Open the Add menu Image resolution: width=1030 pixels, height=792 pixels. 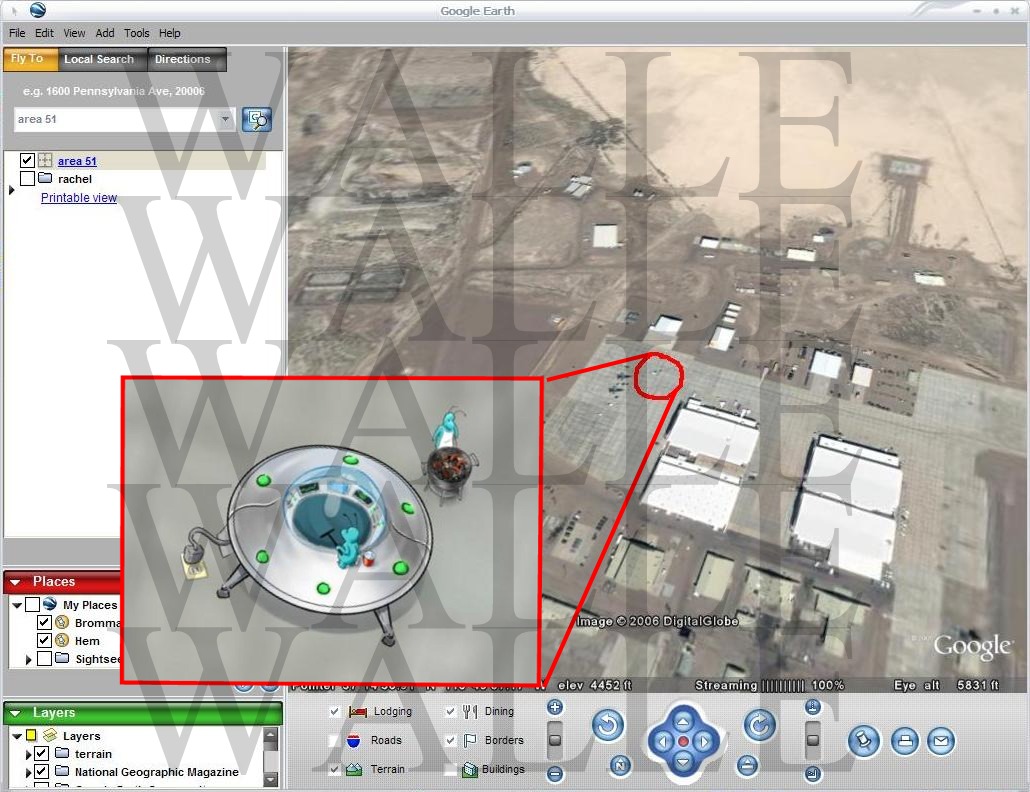click(x=104, y=33)
